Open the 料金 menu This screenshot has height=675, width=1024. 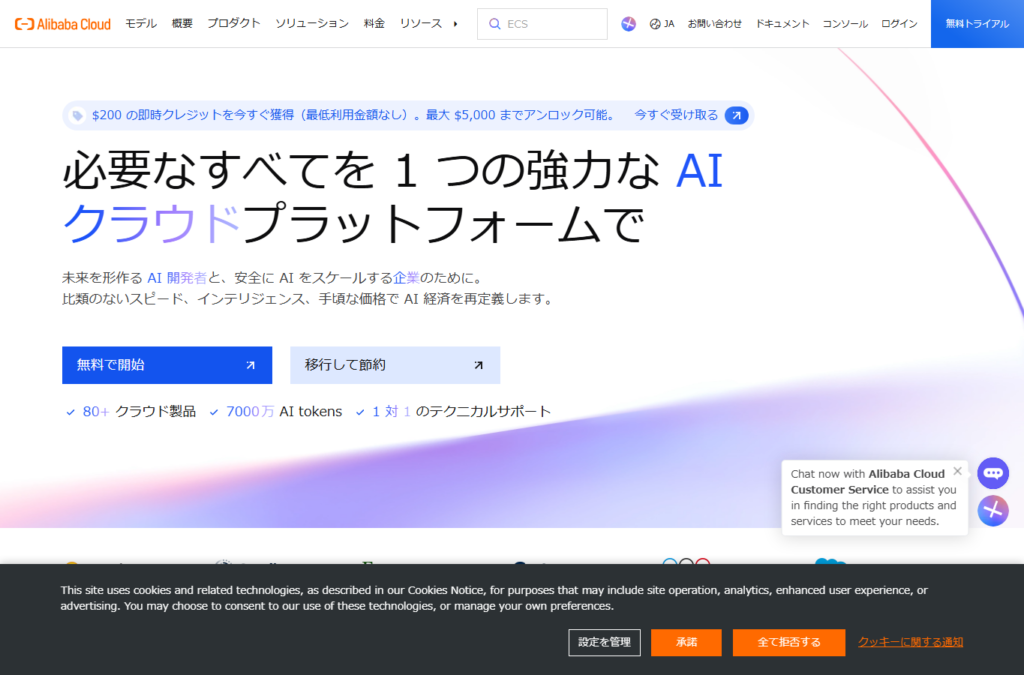tap(374, 24)
